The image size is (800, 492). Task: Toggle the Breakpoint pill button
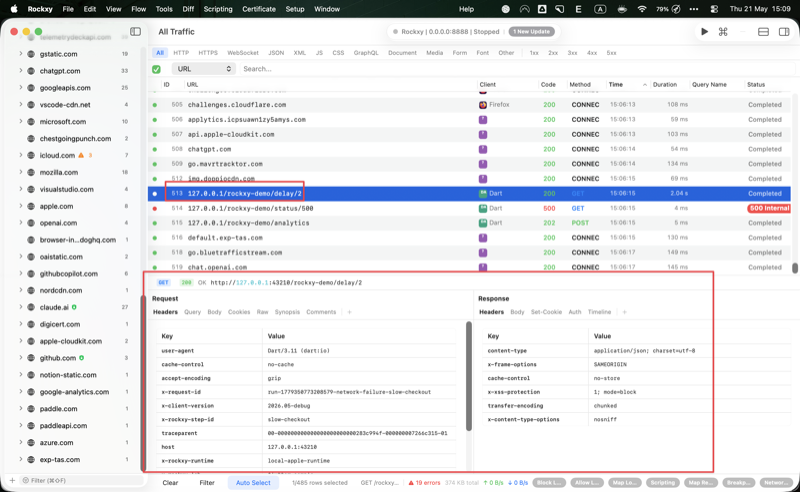tap(738, 483)
